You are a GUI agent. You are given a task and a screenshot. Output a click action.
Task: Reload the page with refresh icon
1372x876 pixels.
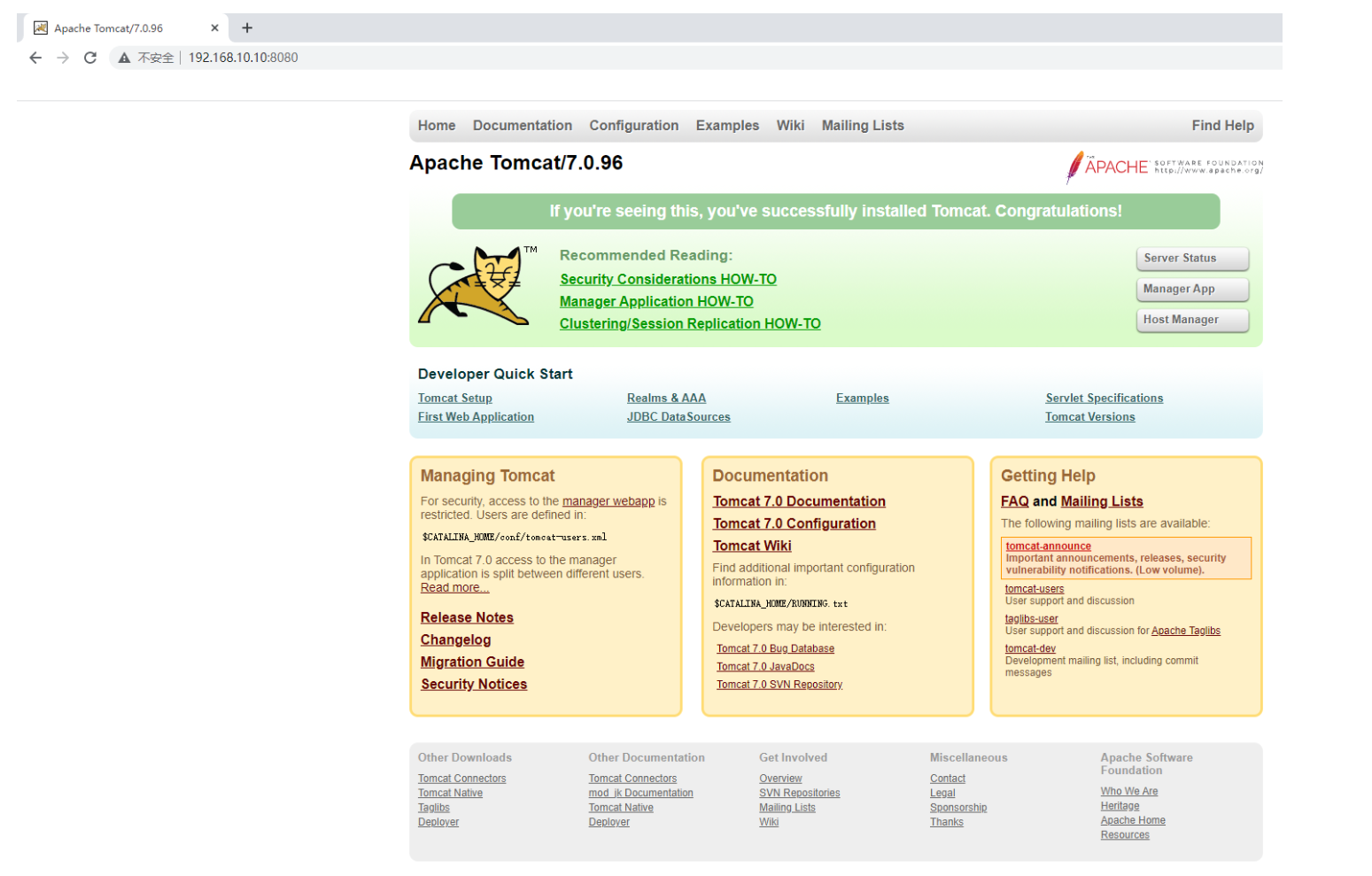(90, 58)
